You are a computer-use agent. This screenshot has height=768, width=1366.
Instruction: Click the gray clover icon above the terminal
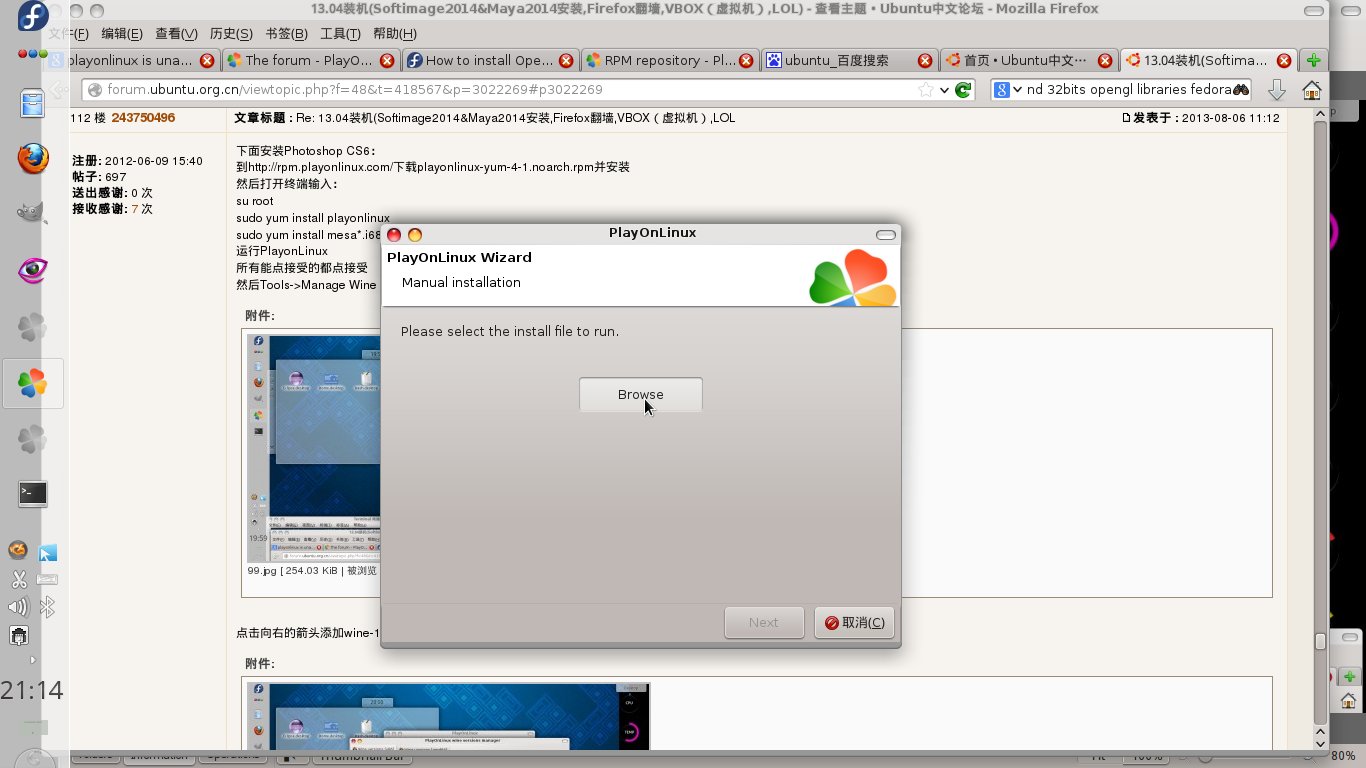pos(33,438)
